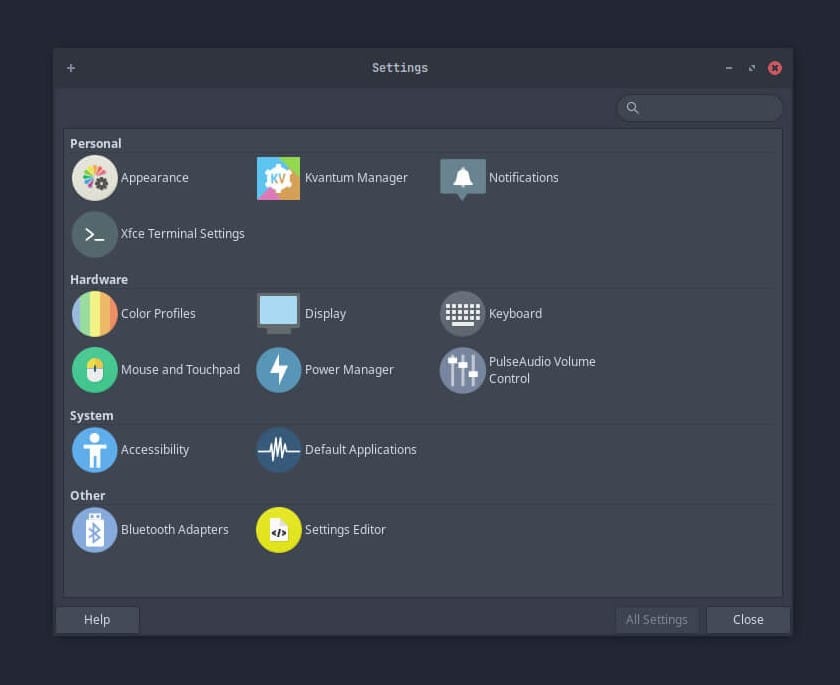
Task: Click the magnifier icon in the search box
Action: point(633,108)
